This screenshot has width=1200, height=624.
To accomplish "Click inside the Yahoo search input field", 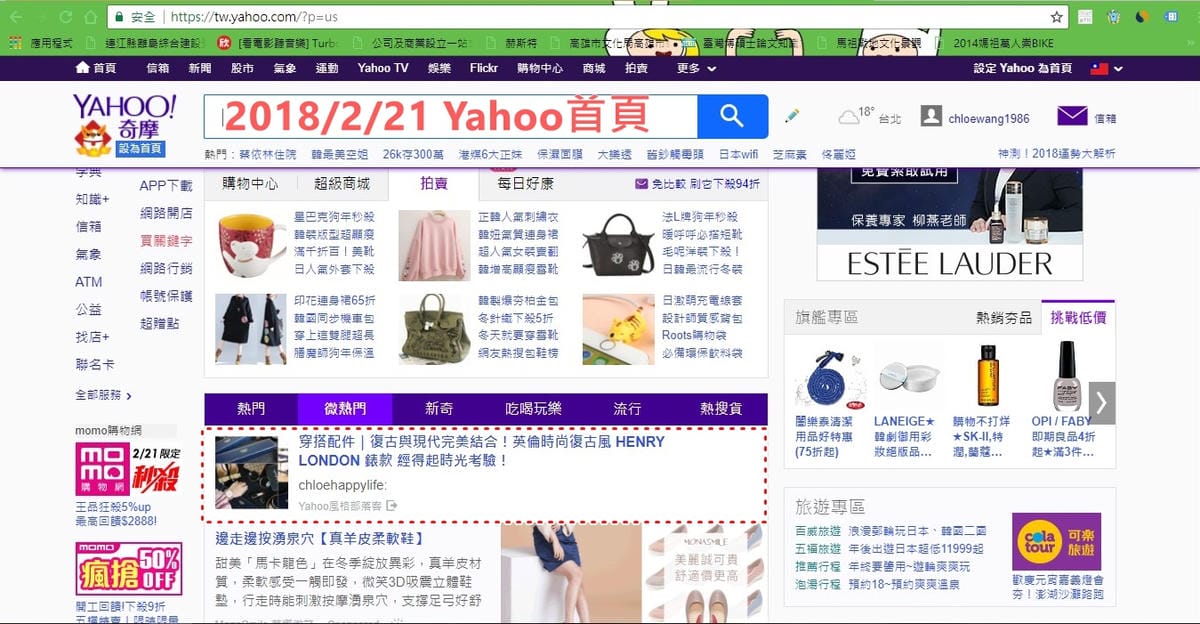I will [450, 117].
